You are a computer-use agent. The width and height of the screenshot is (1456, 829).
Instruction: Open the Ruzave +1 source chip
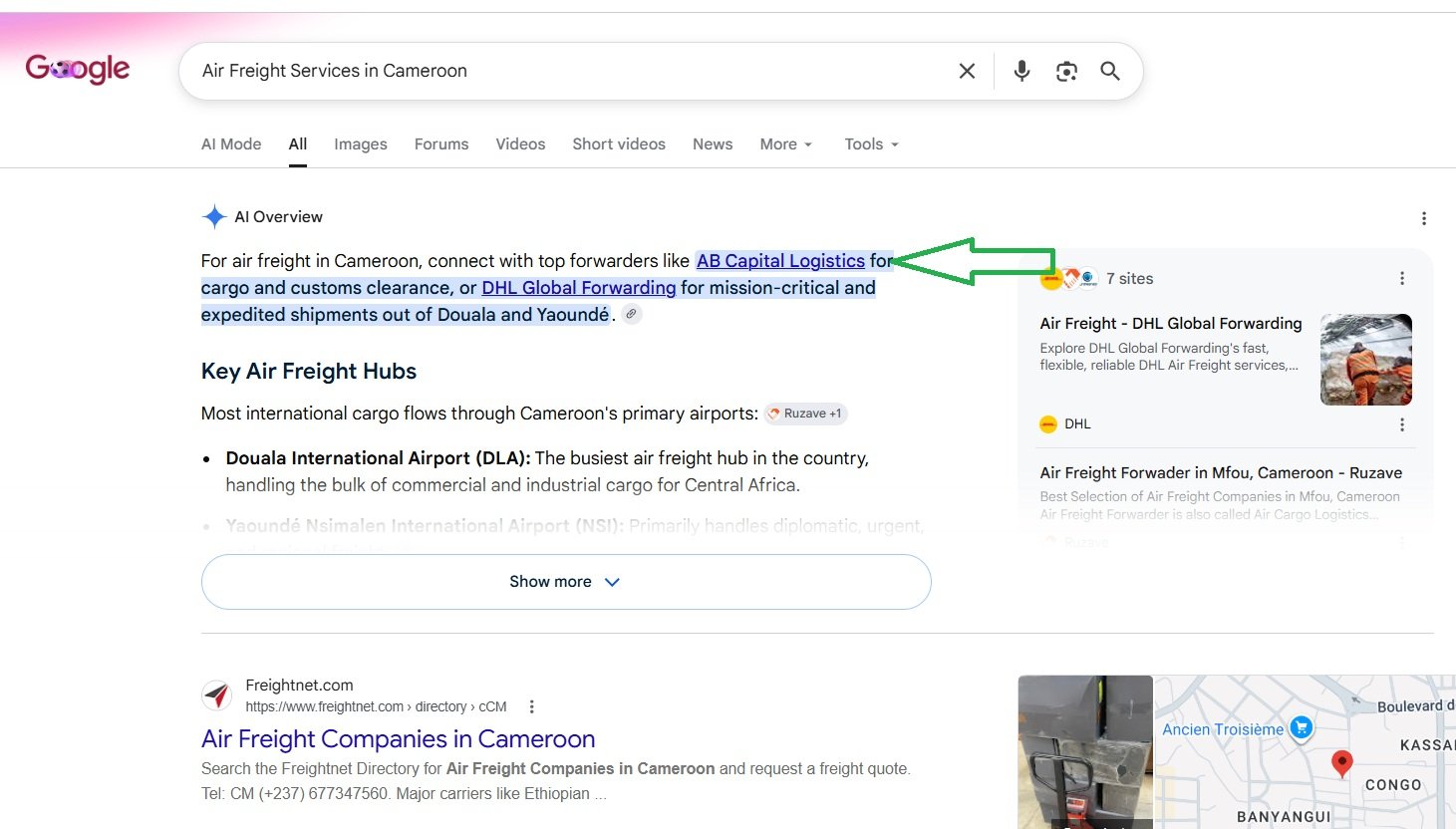coord(805,414)
